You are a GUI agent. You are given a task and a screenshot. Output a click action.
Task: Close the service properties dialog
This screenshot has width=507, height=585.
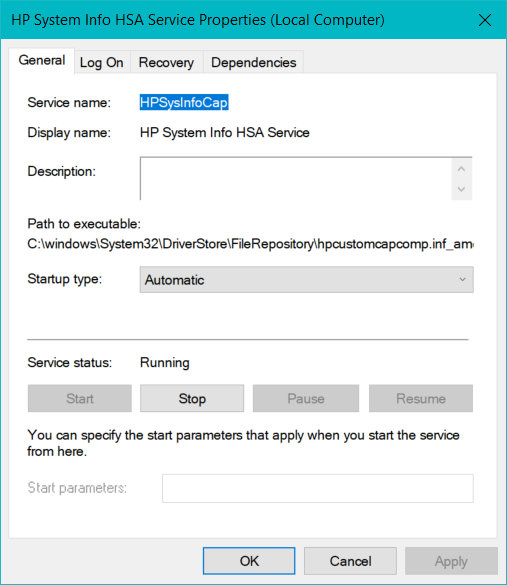[485, 20]
